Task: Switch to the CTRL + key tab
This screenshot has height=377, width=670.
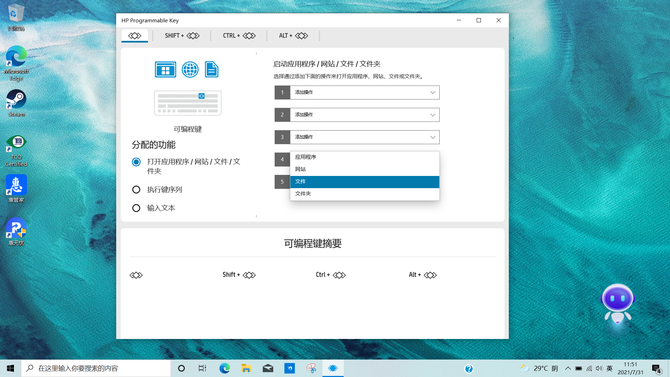Action: (239, 35)
